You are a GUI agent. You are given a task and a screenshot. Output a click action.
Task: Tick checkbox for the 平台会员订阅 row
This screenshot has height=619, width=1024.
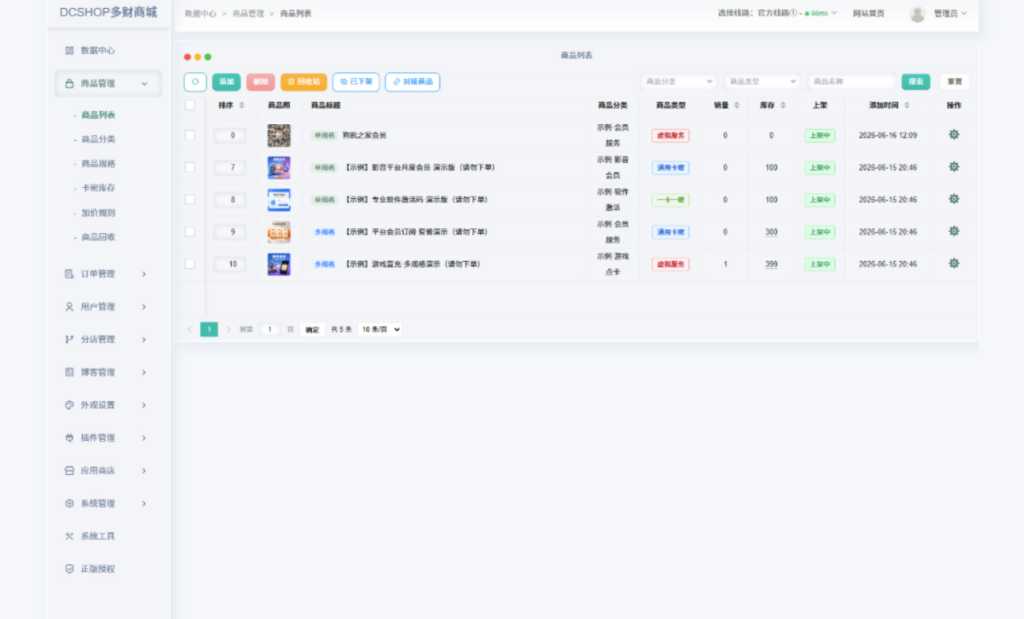coord(190,232)
